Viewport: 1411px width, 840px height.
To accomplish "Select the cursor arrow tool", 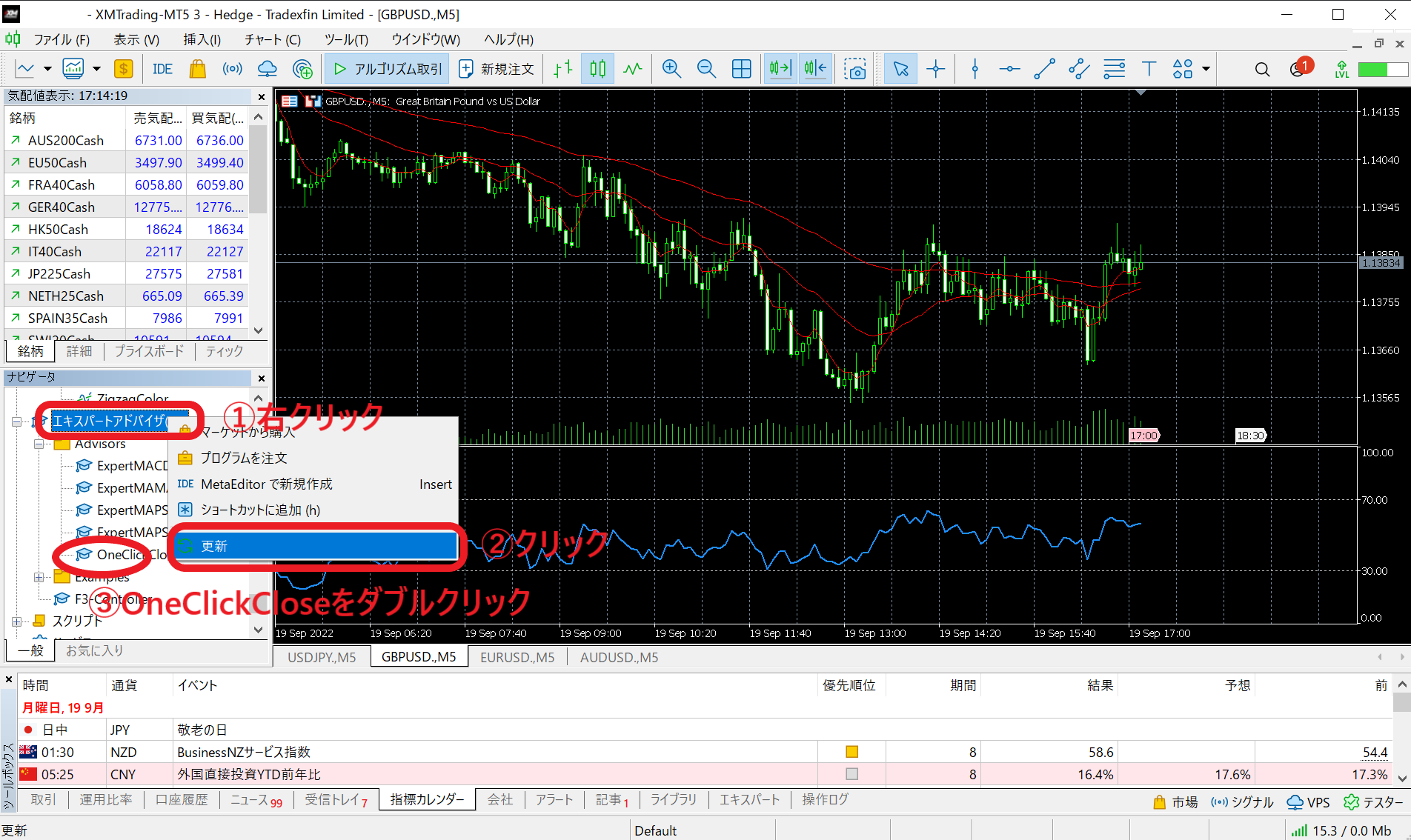I will [x=900, y=69].
